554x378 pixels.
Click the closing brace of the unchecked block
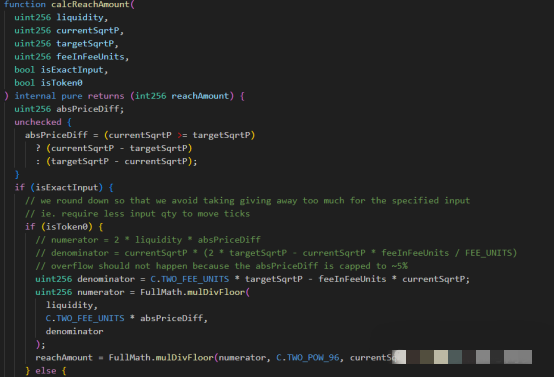(x=17, y=174)
